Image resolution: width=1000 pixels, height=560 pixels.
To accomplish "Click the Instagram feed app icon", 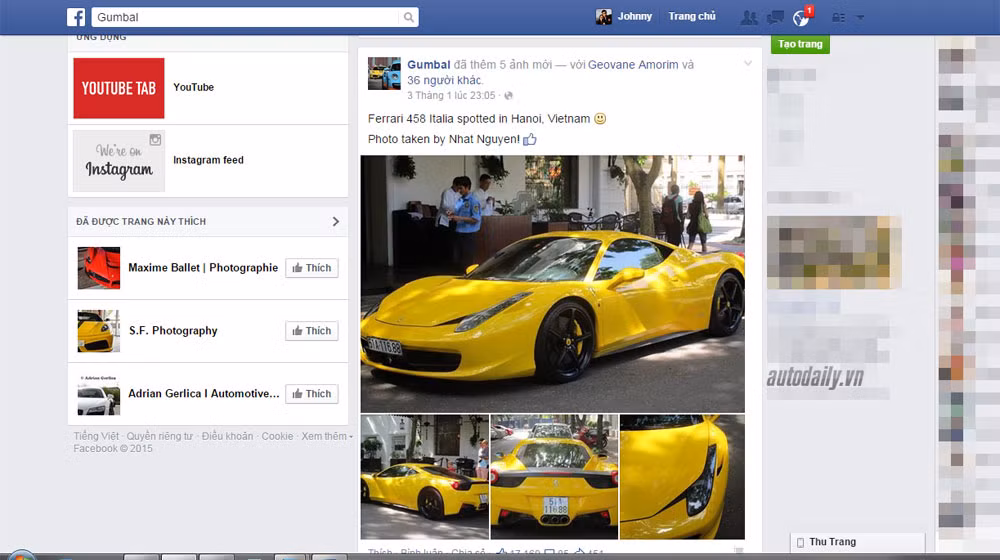I will pyautogui.click(x=119, y=160).
